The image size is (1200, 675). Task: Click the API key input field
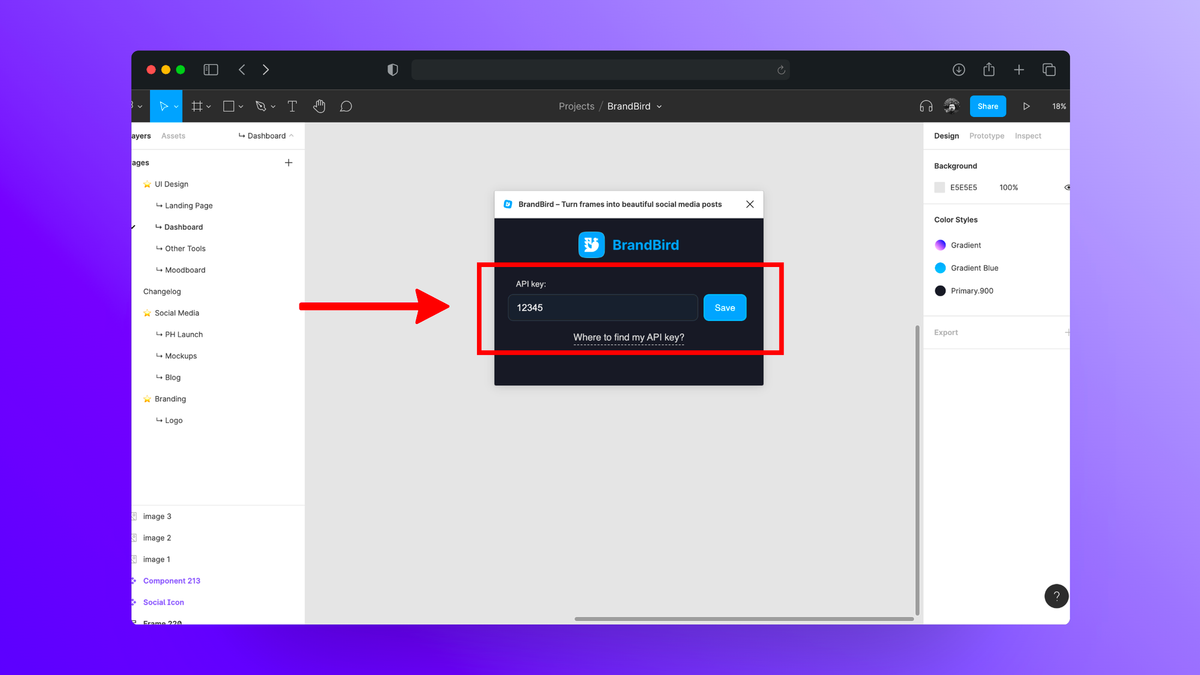[603, 308]
